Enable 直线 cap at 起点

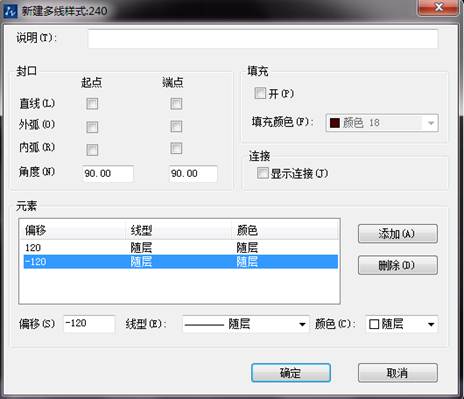point(92,104)
